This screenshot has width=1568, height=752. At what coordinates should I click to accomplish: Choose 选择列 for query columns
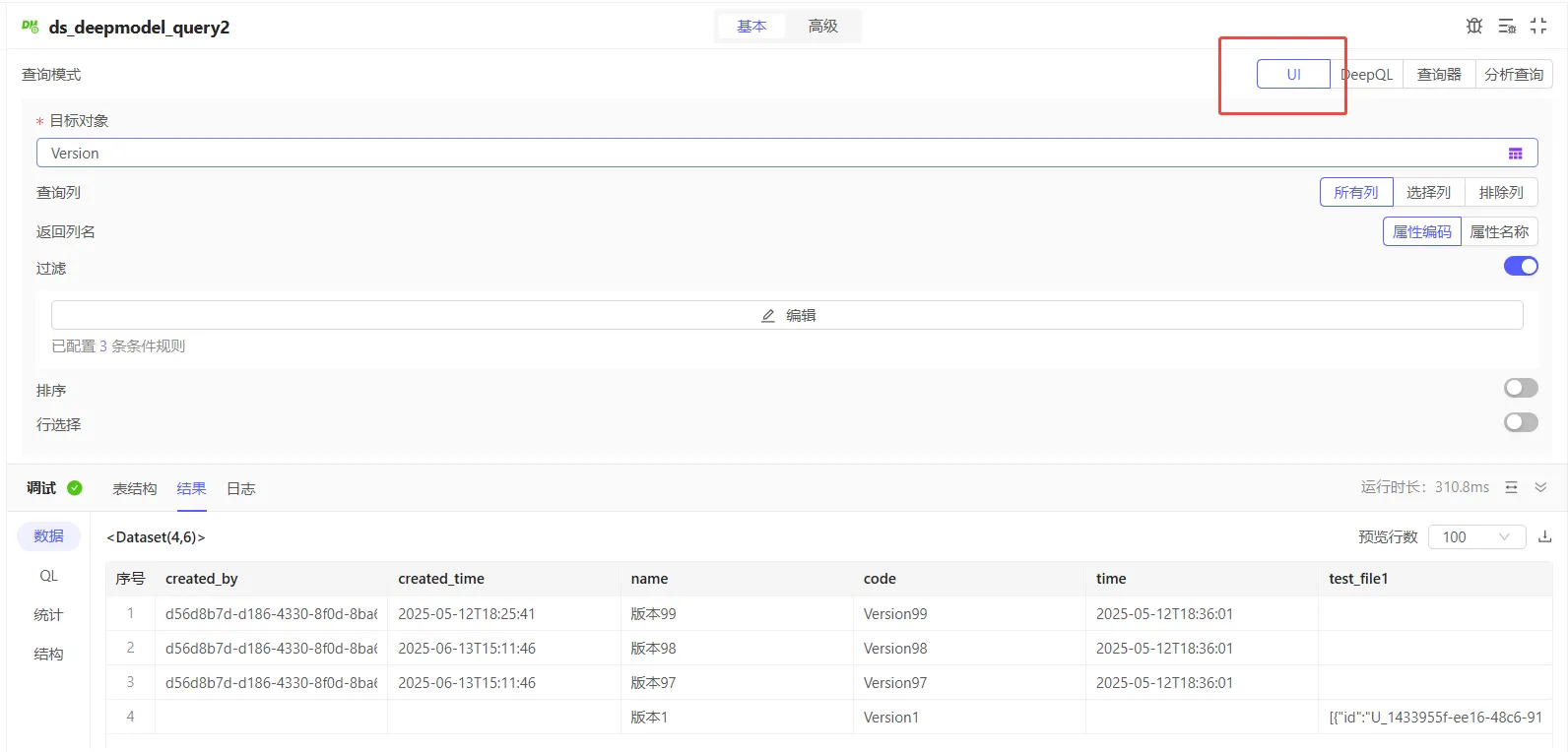1428,193
